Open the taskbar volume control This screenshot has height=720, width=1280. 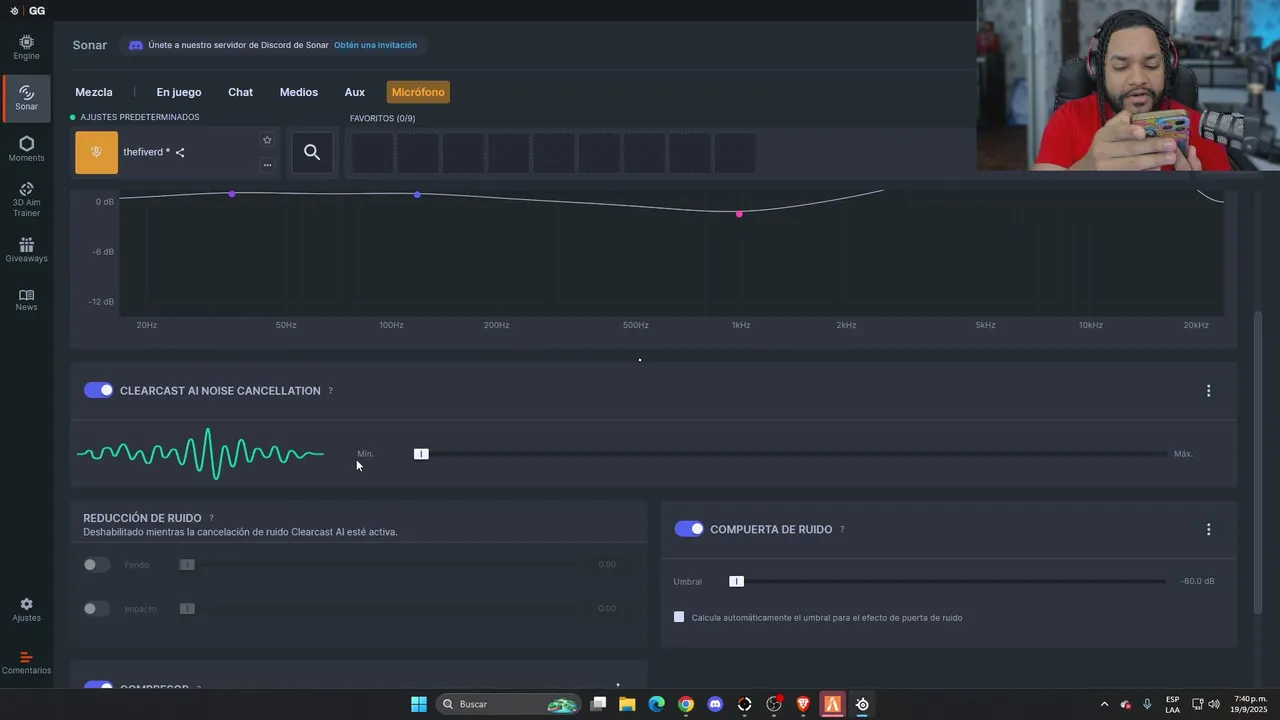1214,704
